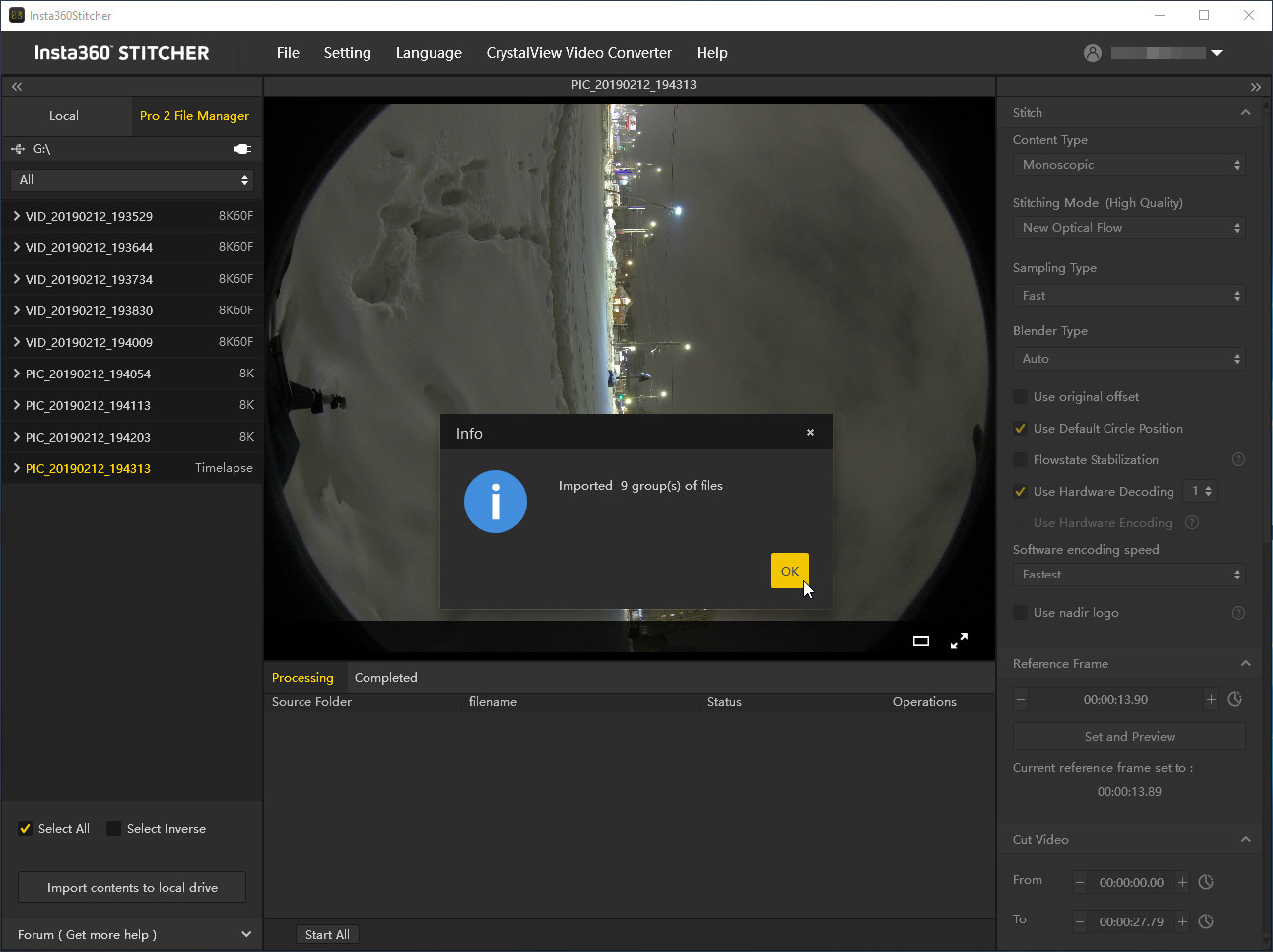
Task: Click the Flowstate Stabilization help icon
Action: pyautogui.click(x=1239, y=459)
